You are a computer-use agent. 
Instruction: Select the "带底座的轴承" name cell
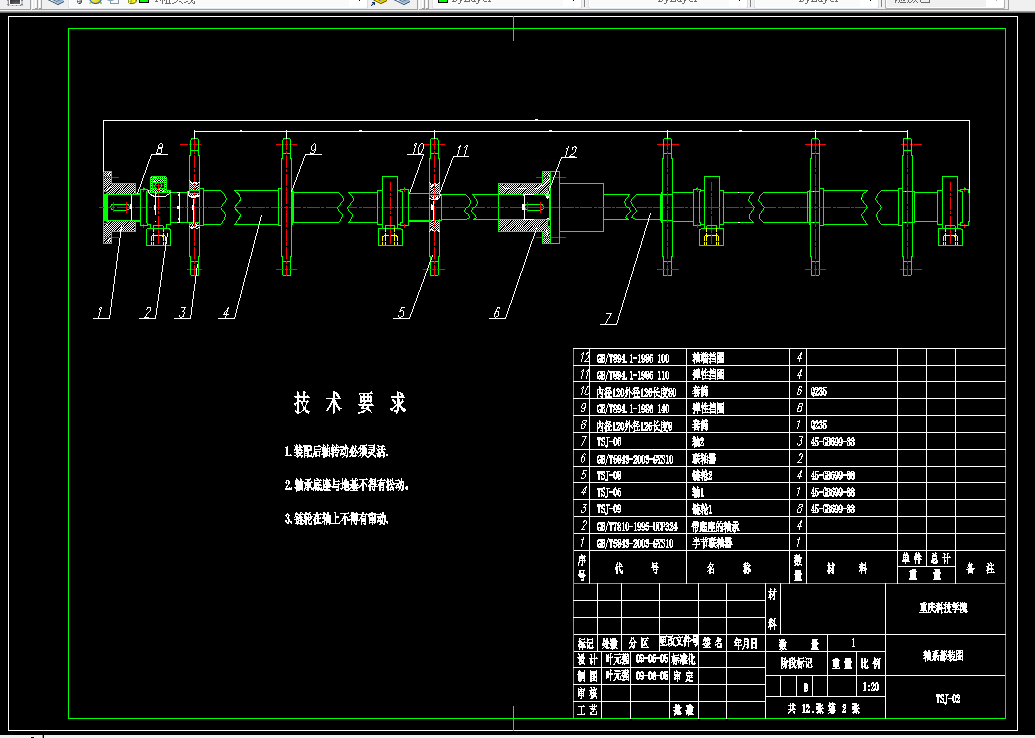pos(716,527)
